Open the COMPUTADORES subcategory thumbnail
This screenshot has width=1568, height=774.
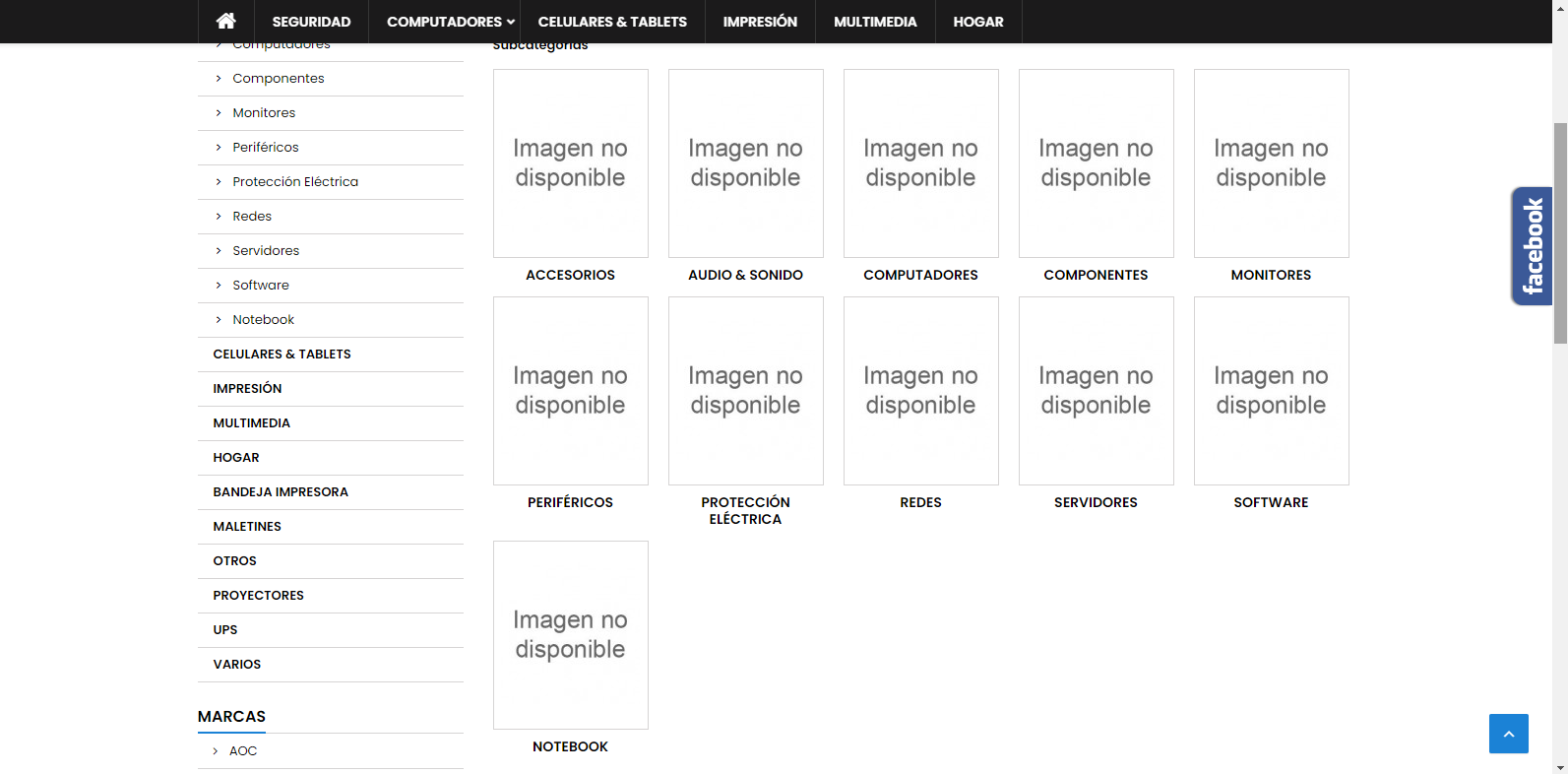click(x=921, y=163)
